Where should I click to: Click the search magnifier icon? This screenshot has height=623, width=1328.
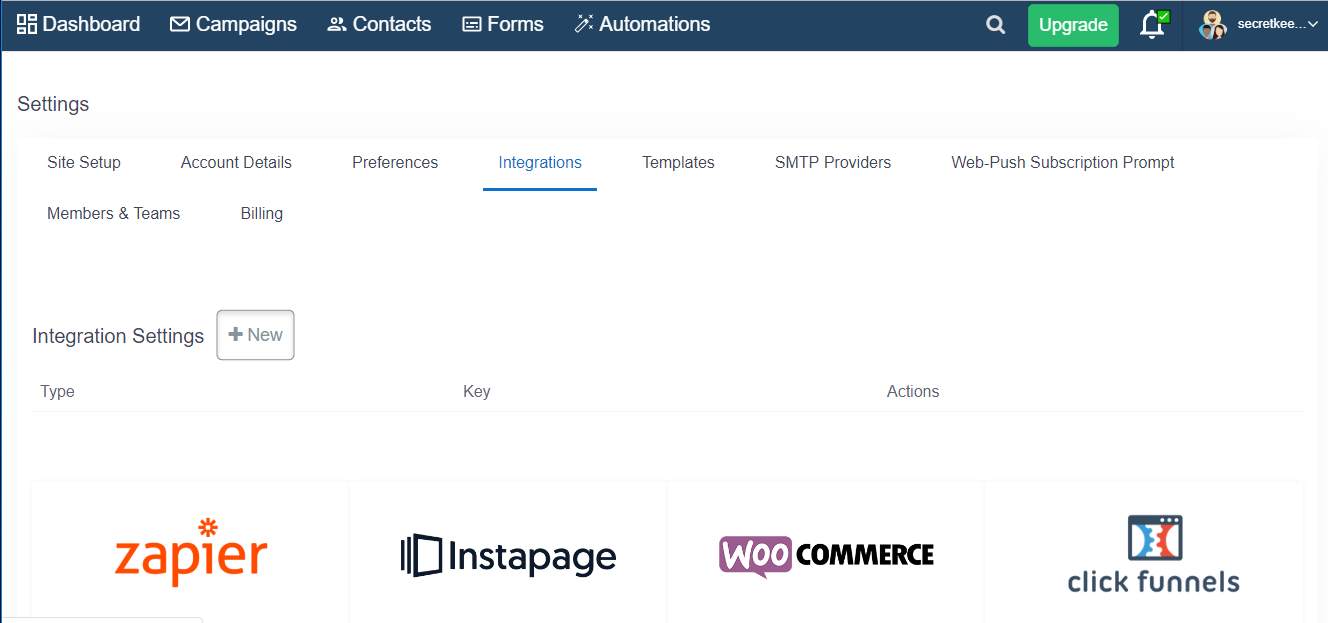click(995, 25)
